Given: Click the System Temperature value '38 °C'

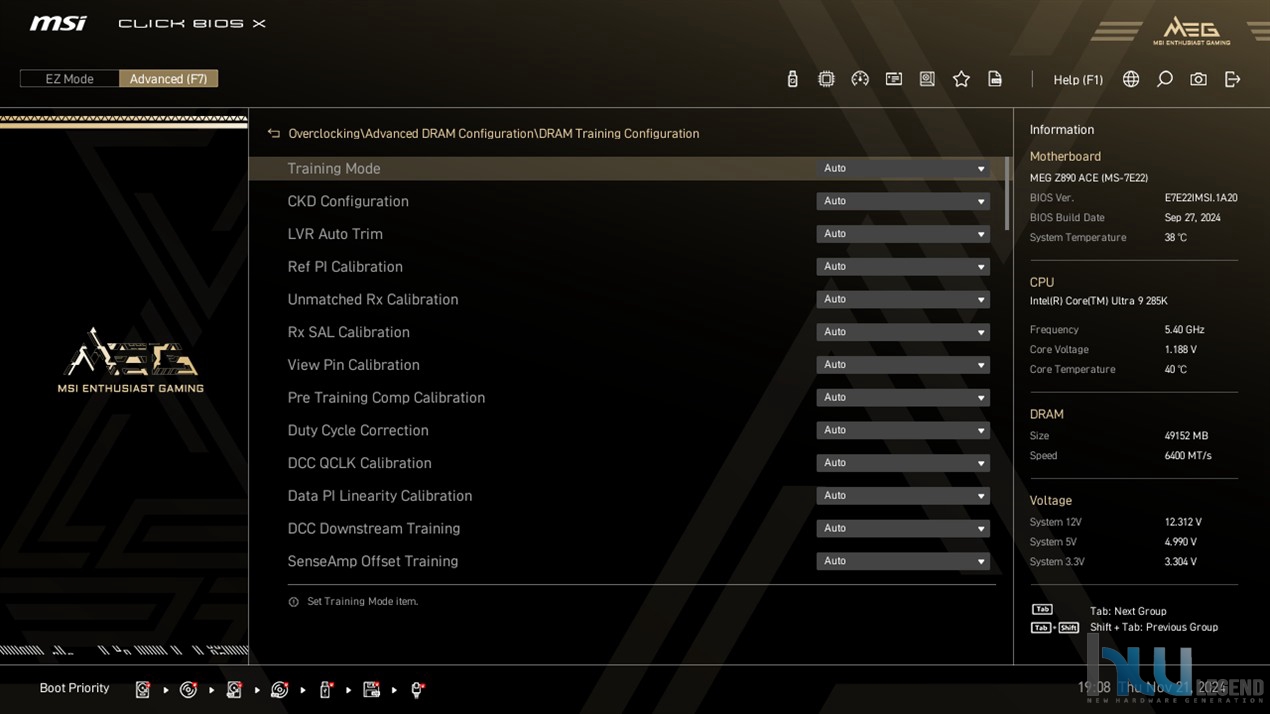Looking at the screenshot, I should 1176,238.
